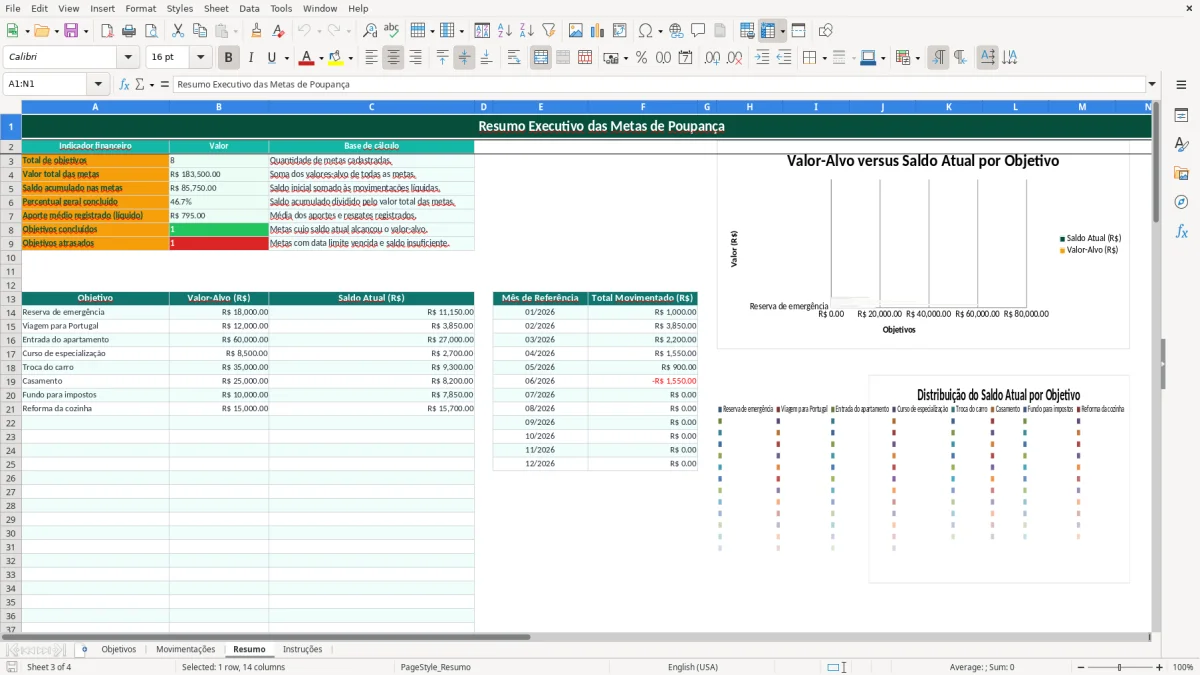The height and width of the screenshot is (675, 1200).
Task: Toggle Wrap Text button
Action: pyautogui.click(x=514, y=58)
